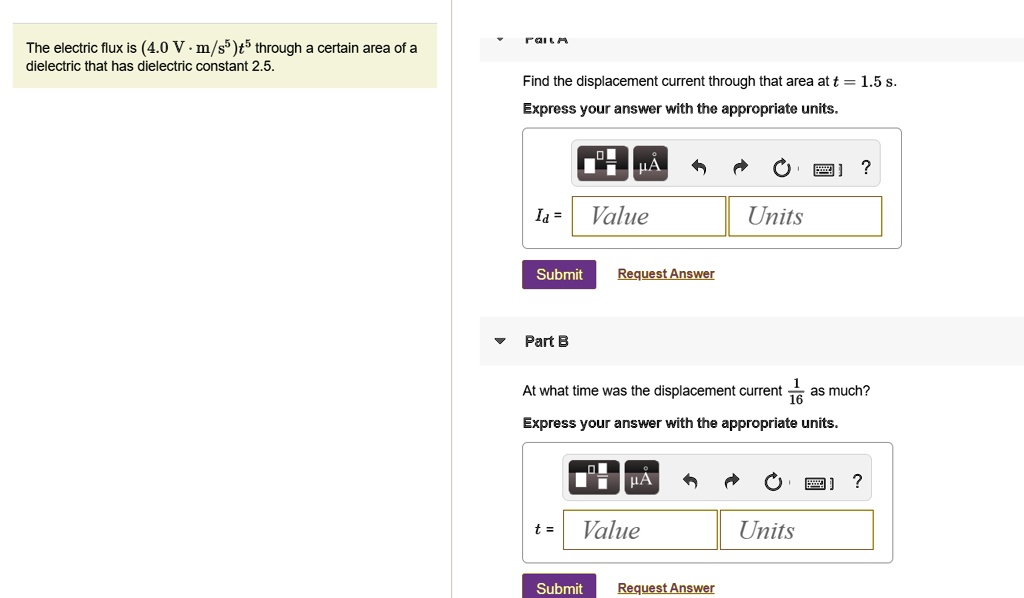Collapse the Part A section arrow
The height and width of the screenshot is (598, 1024).
coord(500,40)
